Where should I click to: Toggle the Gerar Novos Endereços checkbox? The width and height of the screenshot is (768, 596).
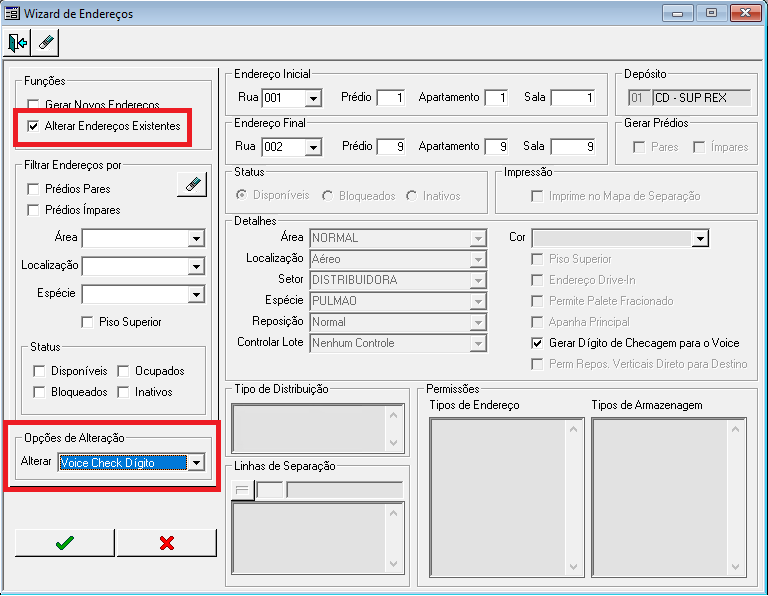[33, 105]
